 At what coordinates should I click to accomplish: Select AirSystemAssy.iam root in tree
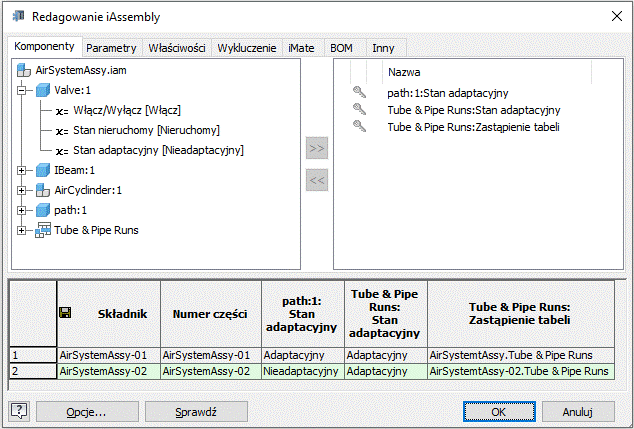[x=81, y=70]
